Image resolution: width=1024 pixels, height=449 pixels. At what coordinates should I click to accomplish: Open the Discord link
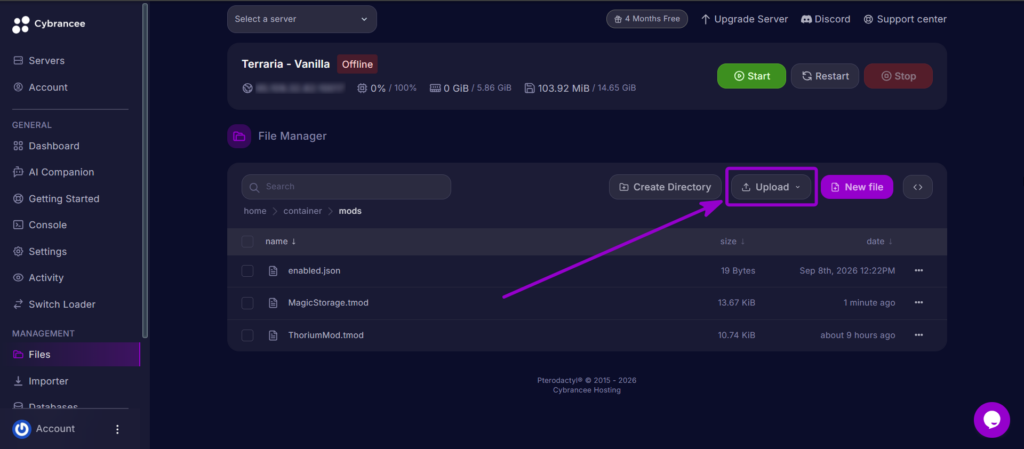tap(825, 20)
